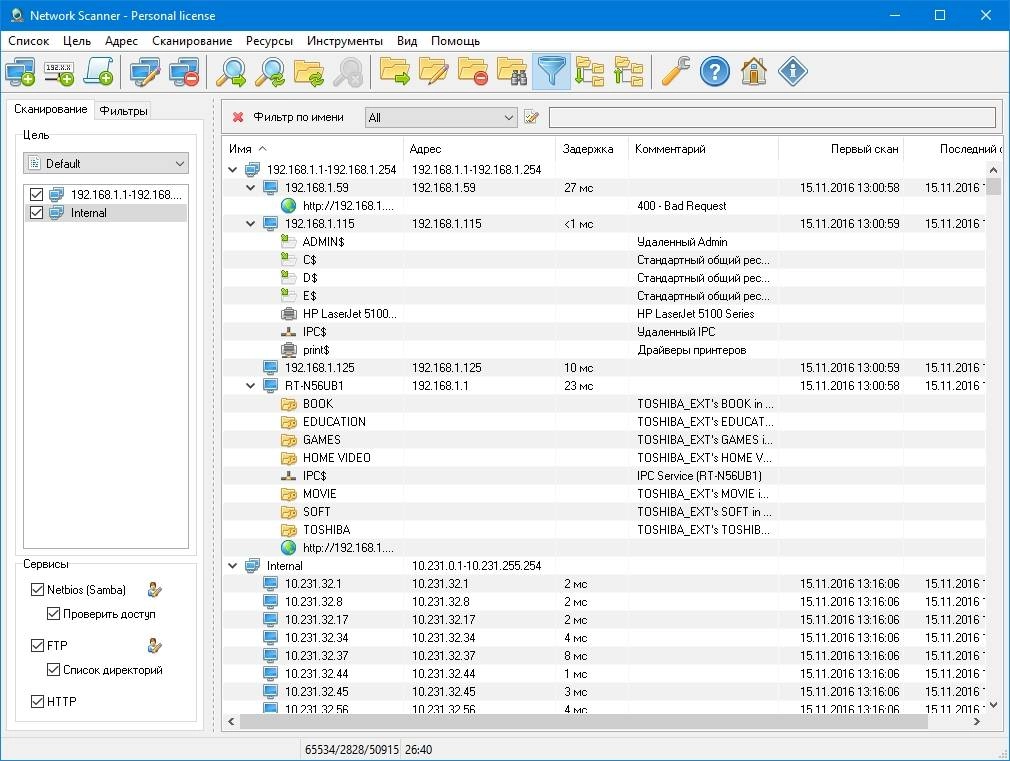
Task: Click the expand tree icon
Action: coord(590,72)
